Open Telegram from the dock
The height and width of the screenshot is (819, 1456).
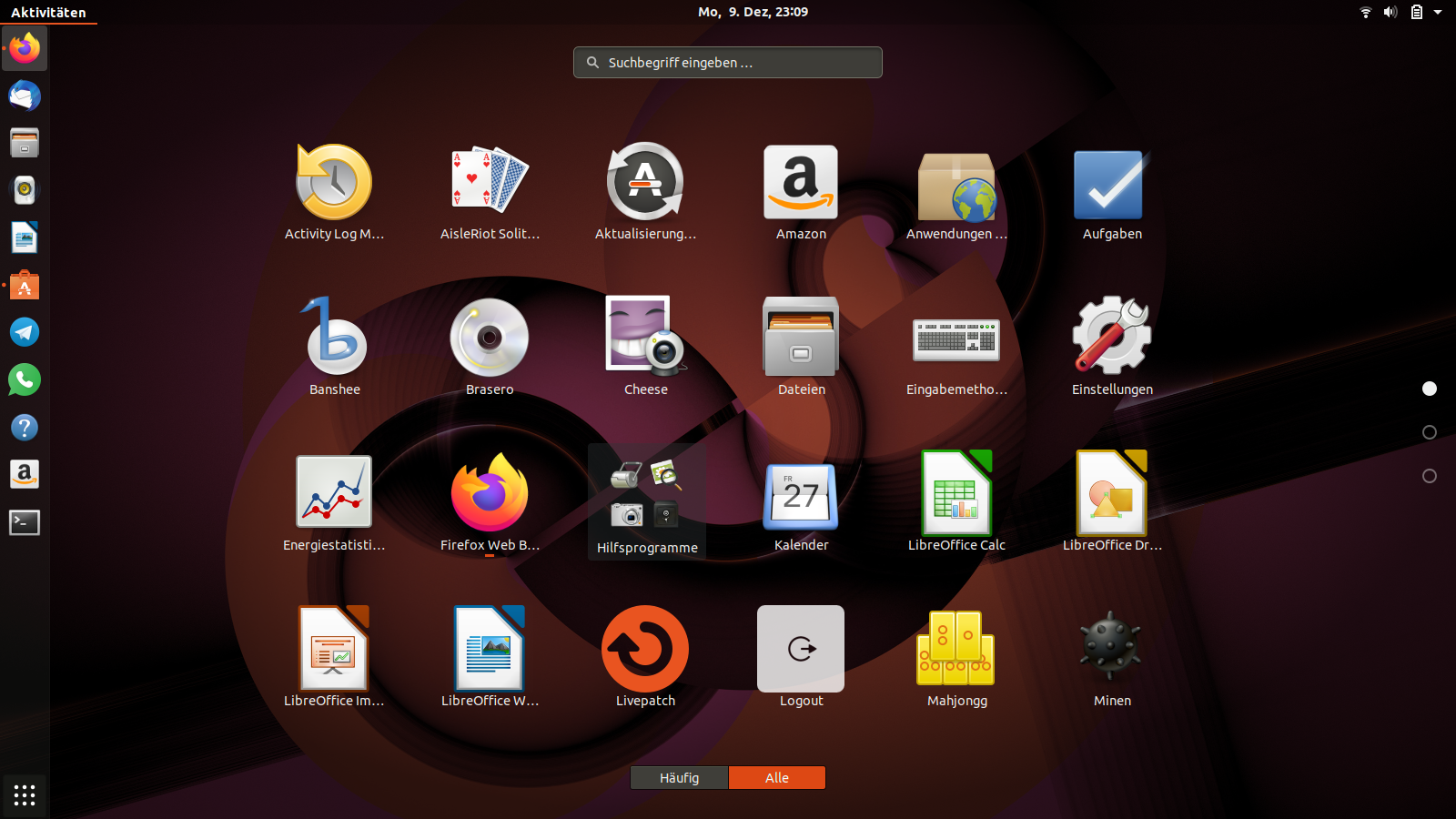[x=25, y=332]
